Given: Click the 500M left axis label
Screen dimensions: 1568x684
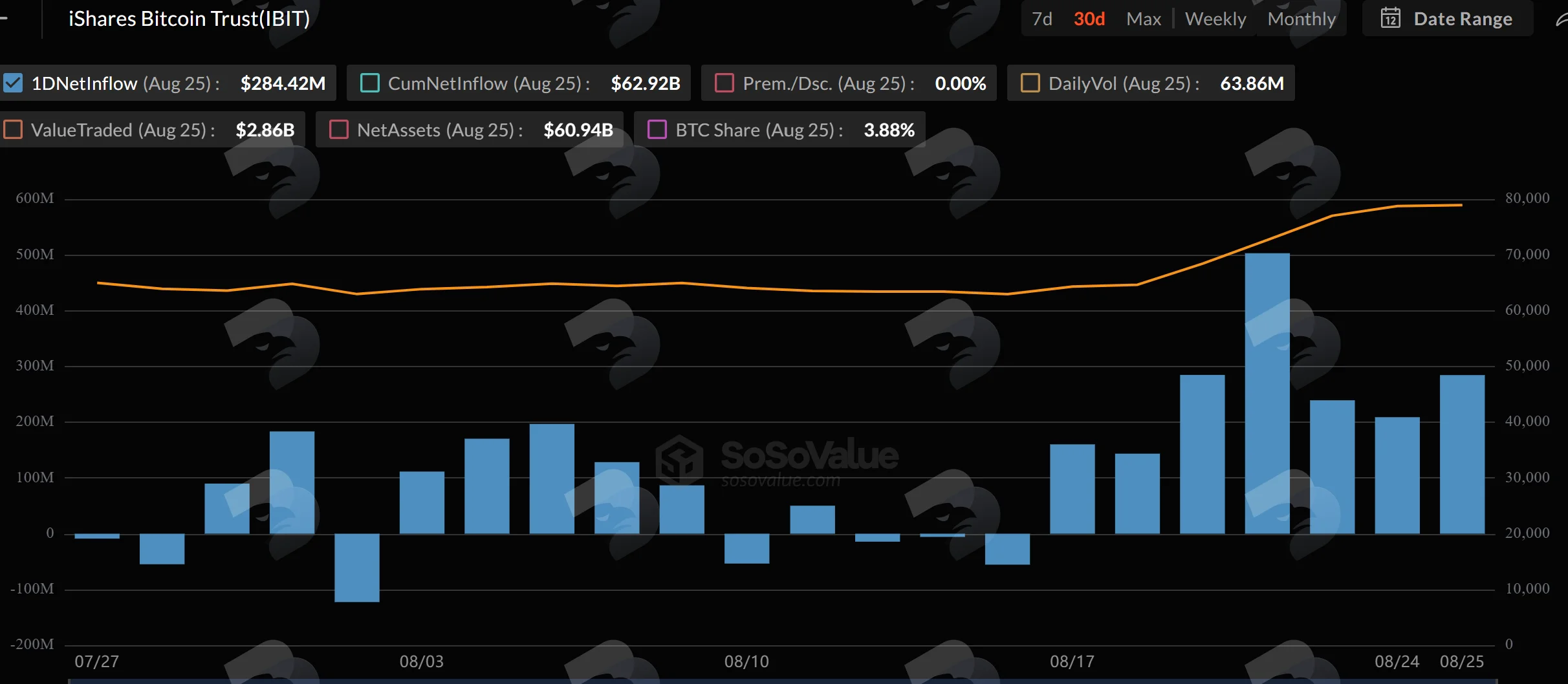Looking at the screenshot, I should click(x=35, y=254).
